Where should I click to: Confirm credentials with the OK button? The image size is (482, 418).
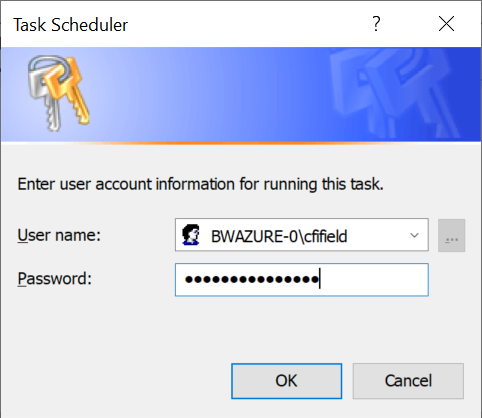tap(287, 381)
